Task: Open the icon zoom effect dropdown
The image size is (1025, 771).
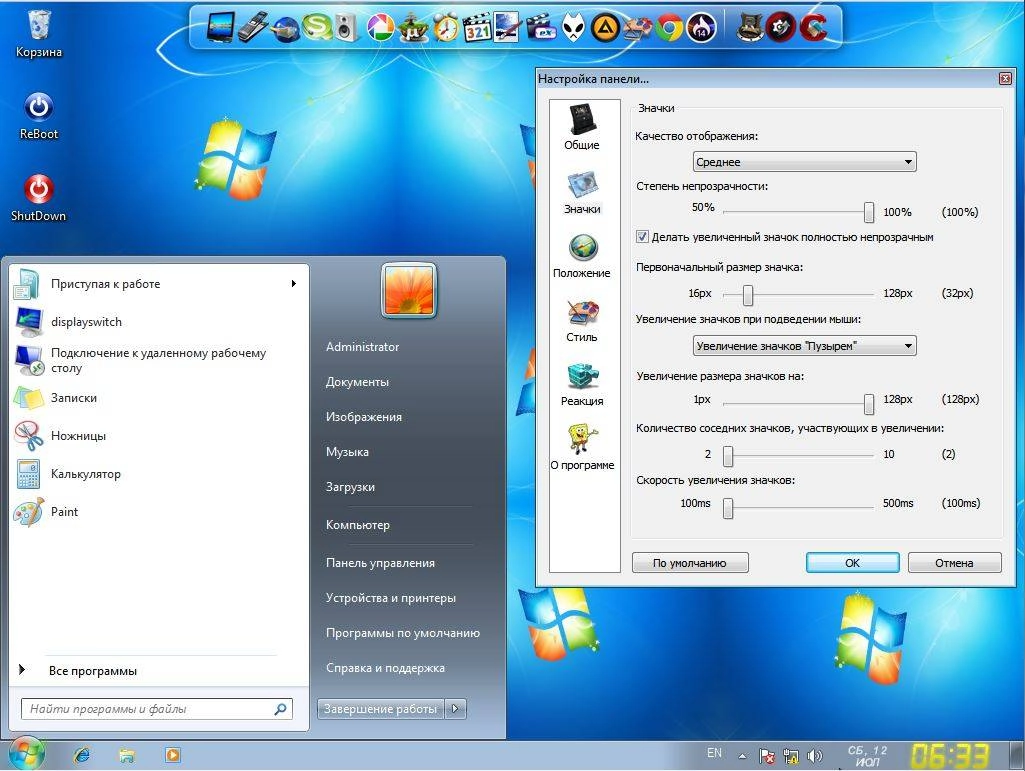Action: [x=803, y=345]
